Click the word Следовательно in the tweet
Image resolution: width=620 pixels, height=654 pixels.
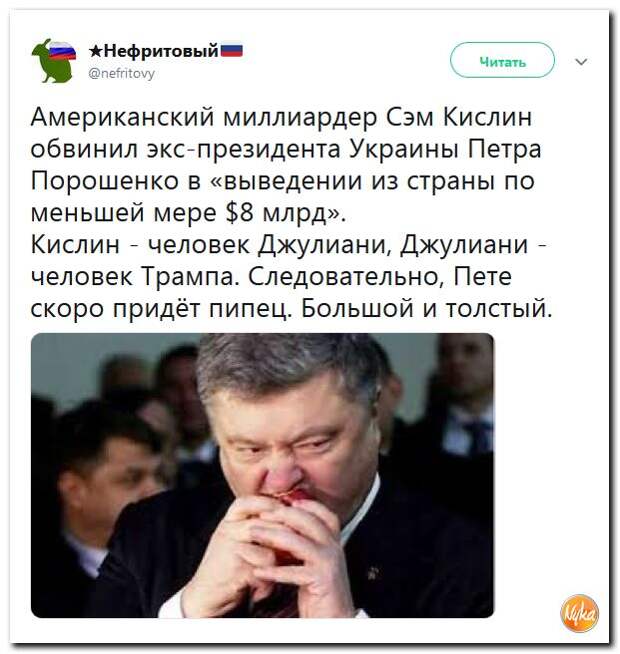(x=347, y=276)
